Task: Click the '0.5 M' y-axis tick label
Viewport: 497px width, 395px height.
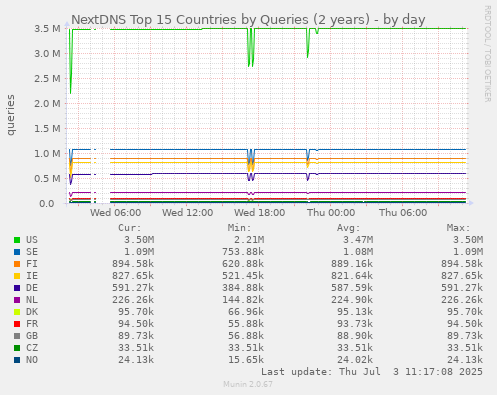Action: click(47, 178)
